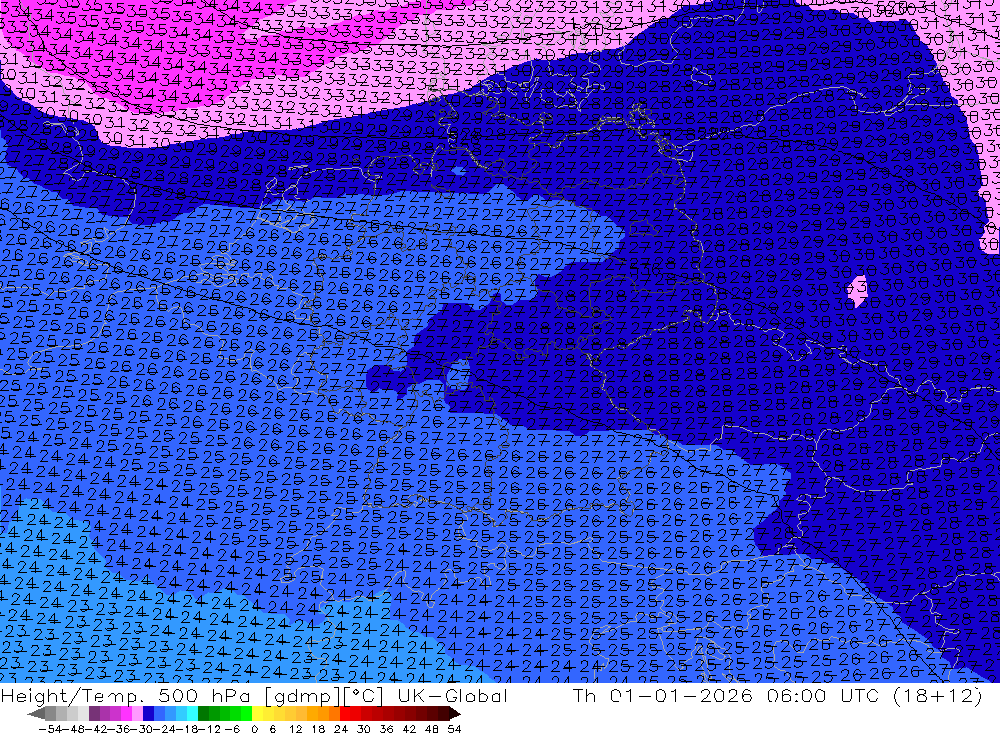Screen dimensions: 1000x733
Task: Select the pure red legend swatch above 24
Action: [345, 714]
